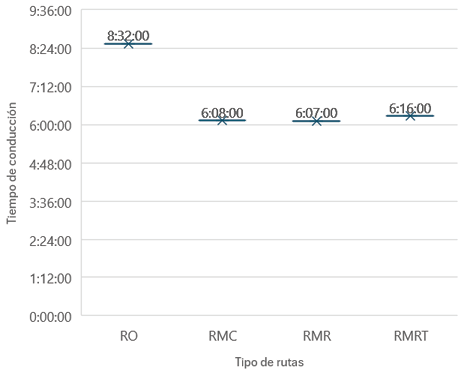Click the 3:36:00 horizontal gridline
Viewport: 466px width, 373px height.
coord(269,201)
